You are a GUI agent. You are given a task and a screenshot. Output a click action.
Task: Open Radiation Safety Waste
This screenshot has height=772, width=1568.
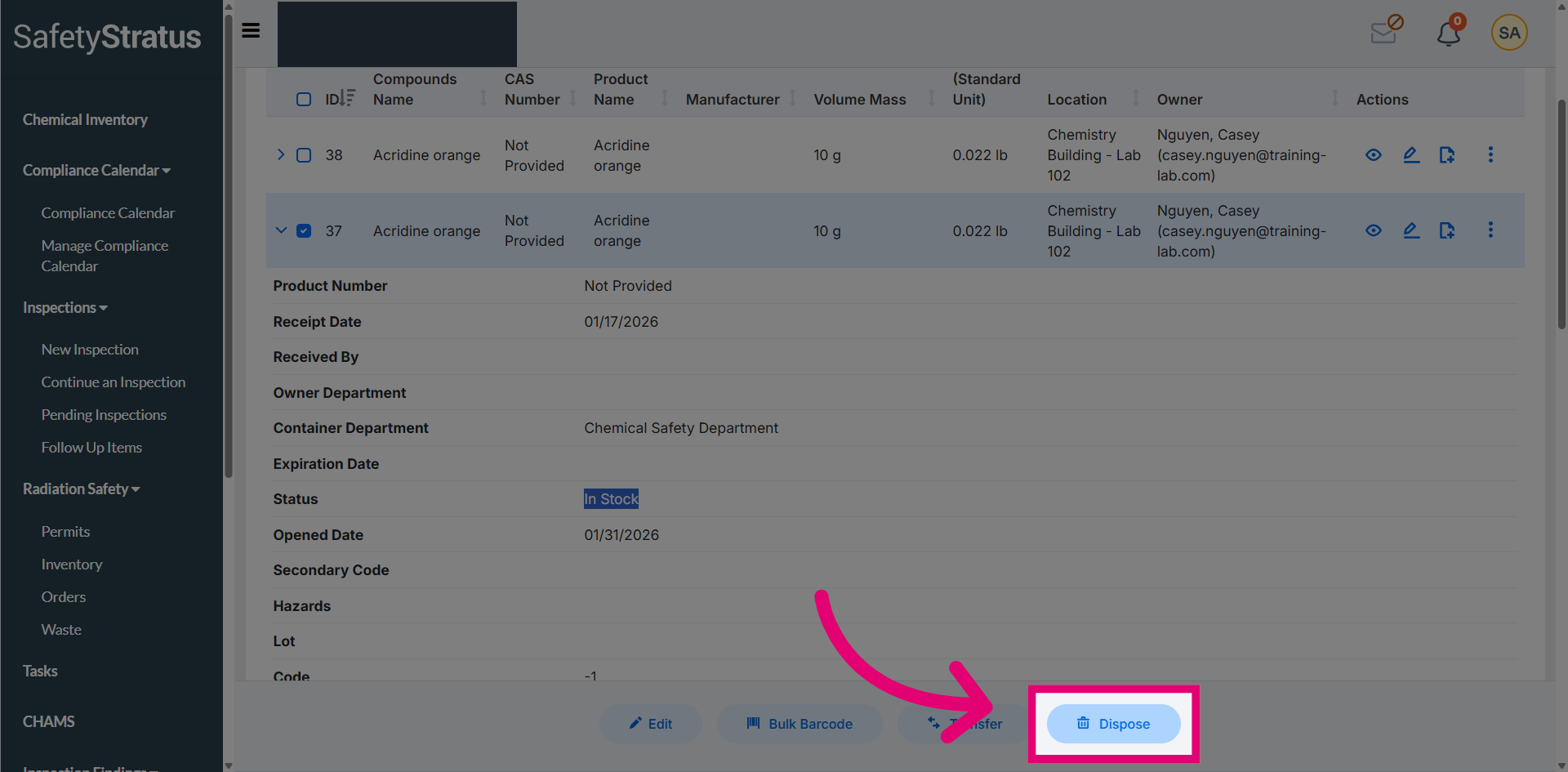(x=61, y=629)
